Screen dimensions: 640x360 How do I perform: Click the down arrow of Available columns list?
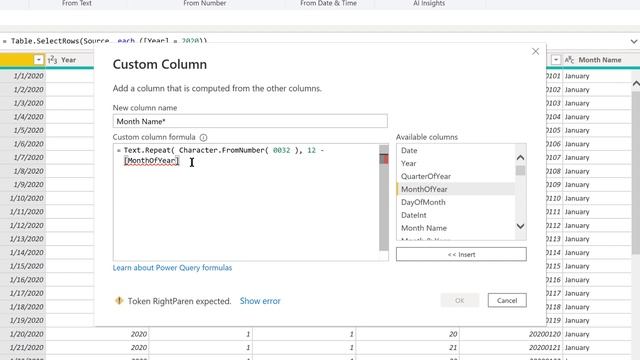tap(520, 226)
